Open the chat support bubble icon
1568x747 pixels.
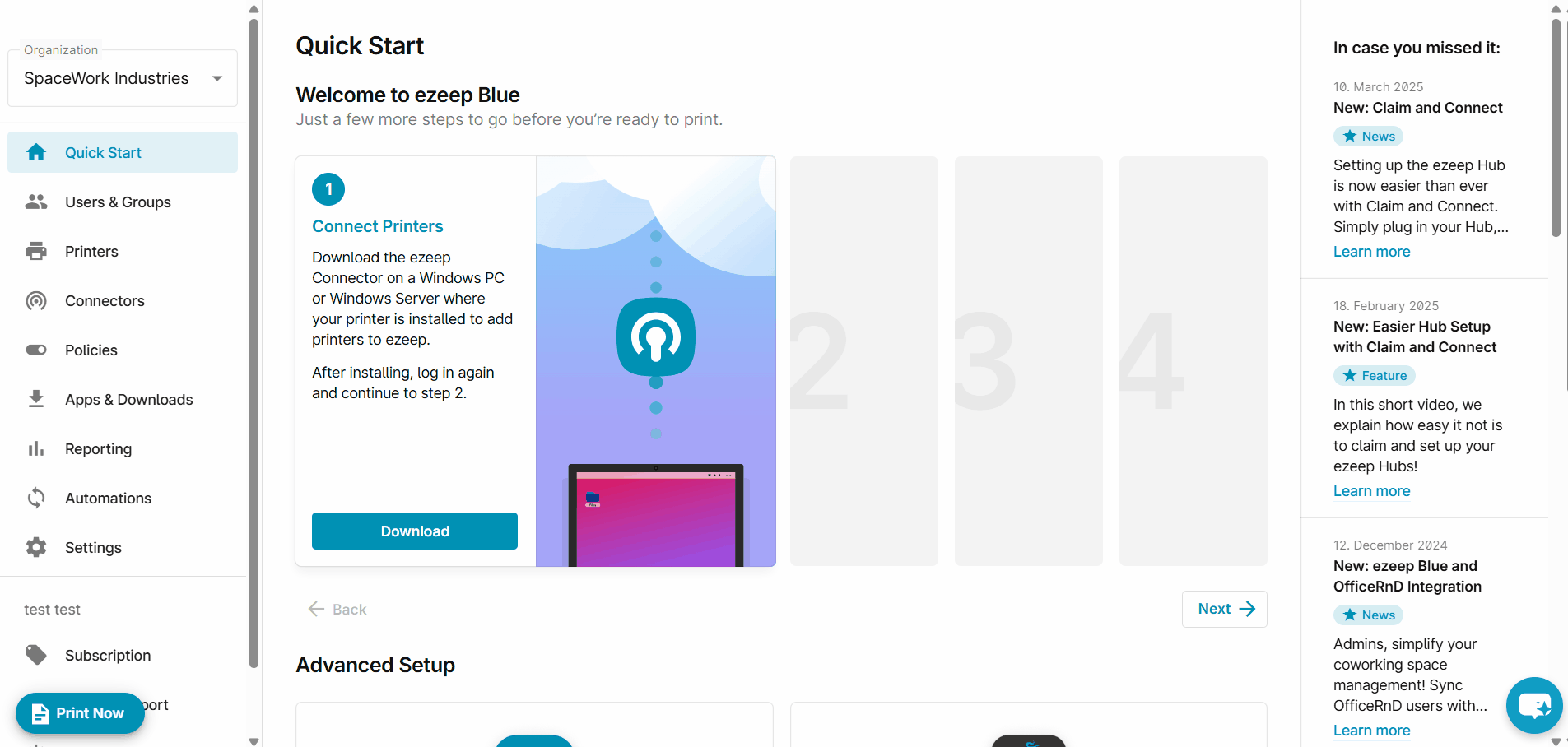(1534, 705)
